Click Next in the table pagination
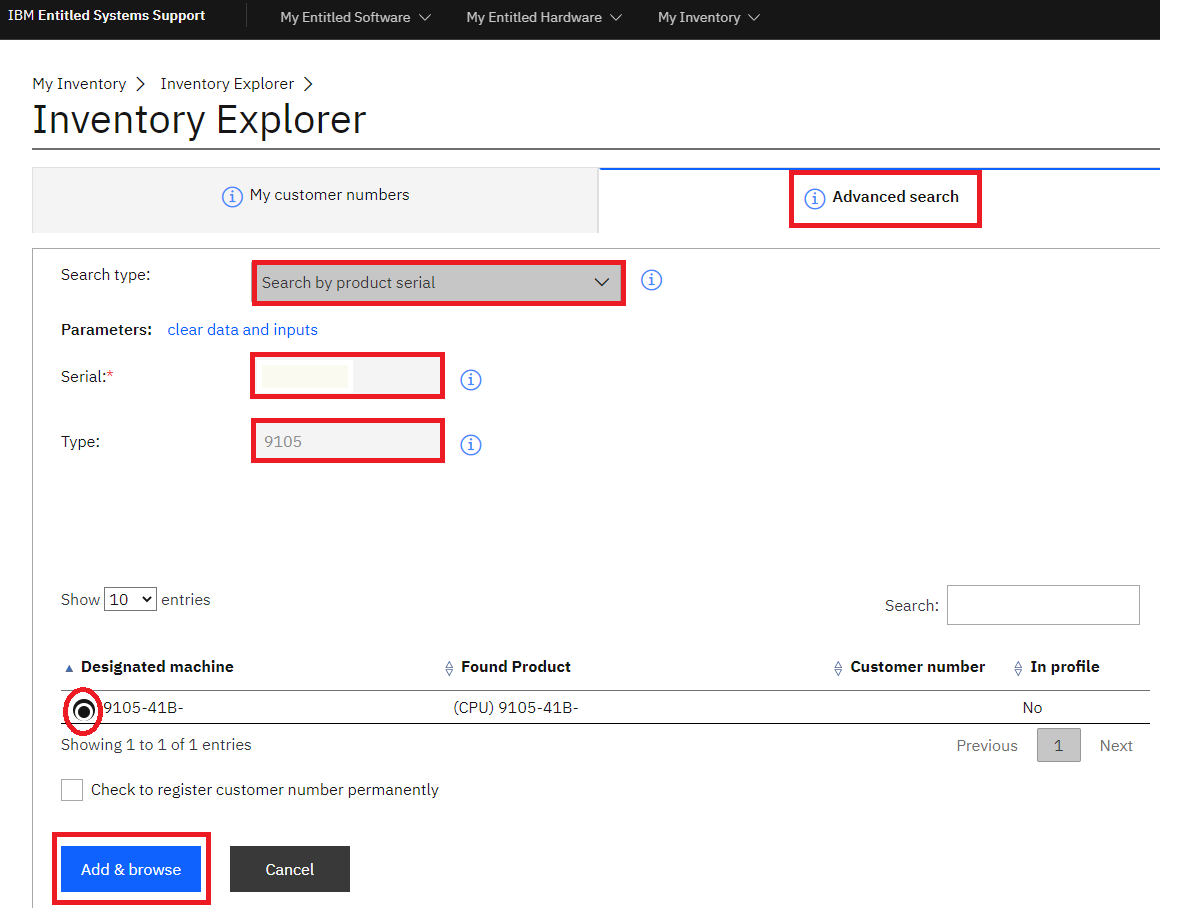 point(1116,745)
